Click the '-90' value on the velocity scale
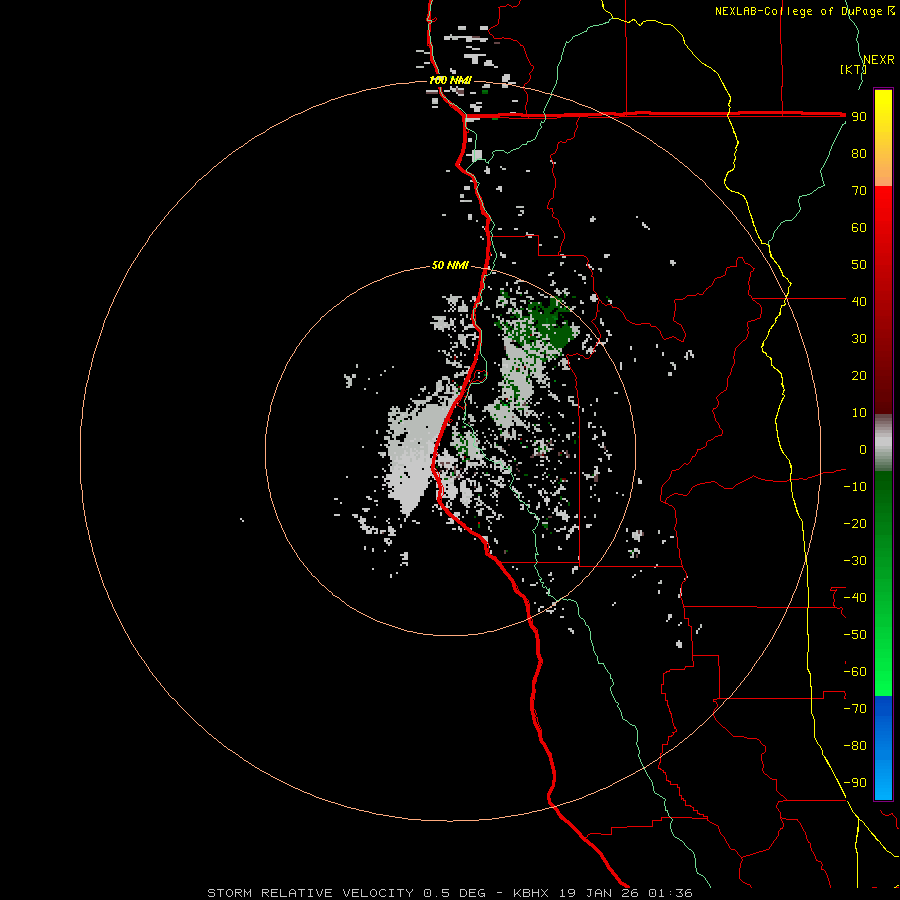The image size is (900, 900). click(x=855, y=783)
